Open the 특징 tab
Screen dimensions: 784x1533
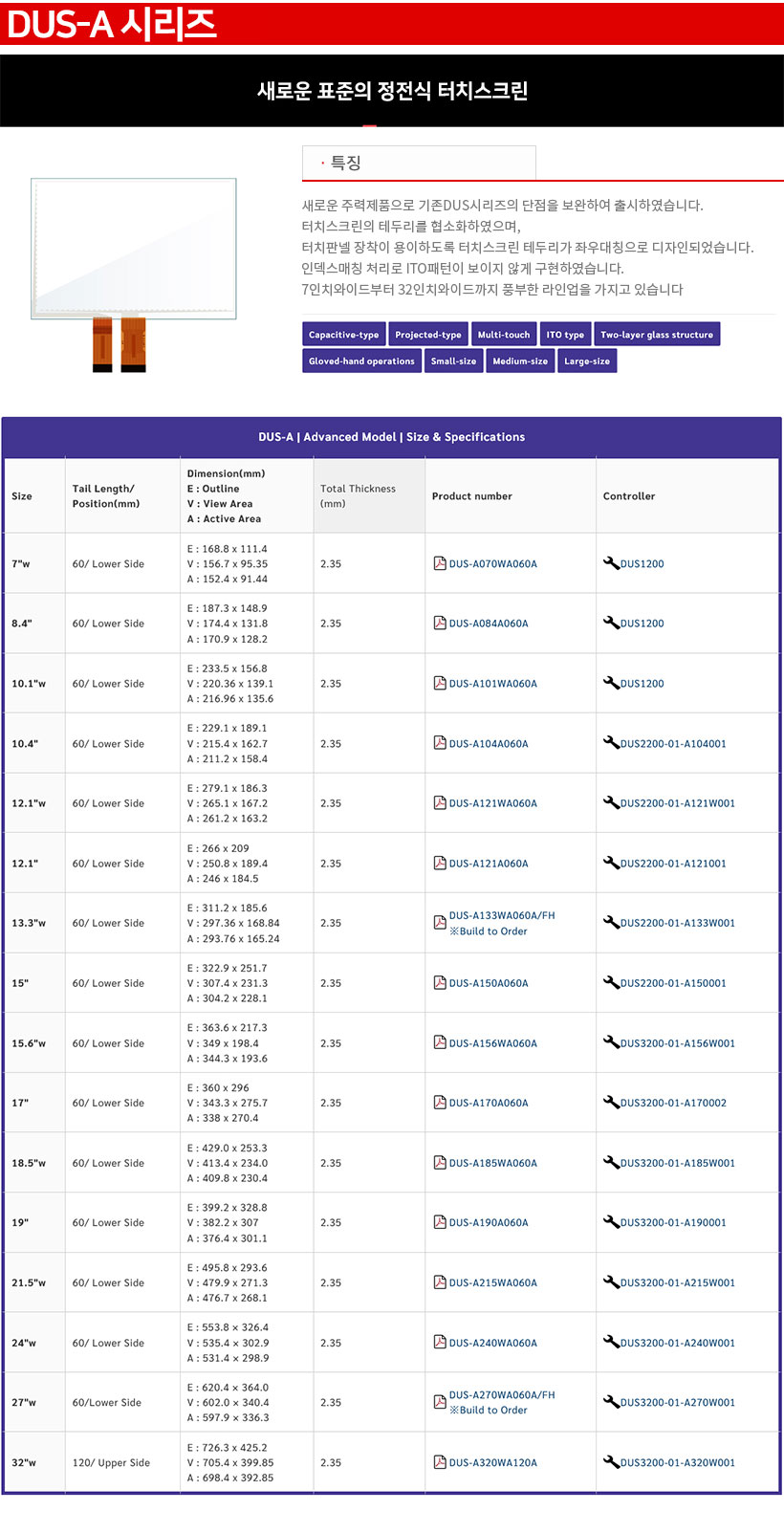tap(419, 163)
